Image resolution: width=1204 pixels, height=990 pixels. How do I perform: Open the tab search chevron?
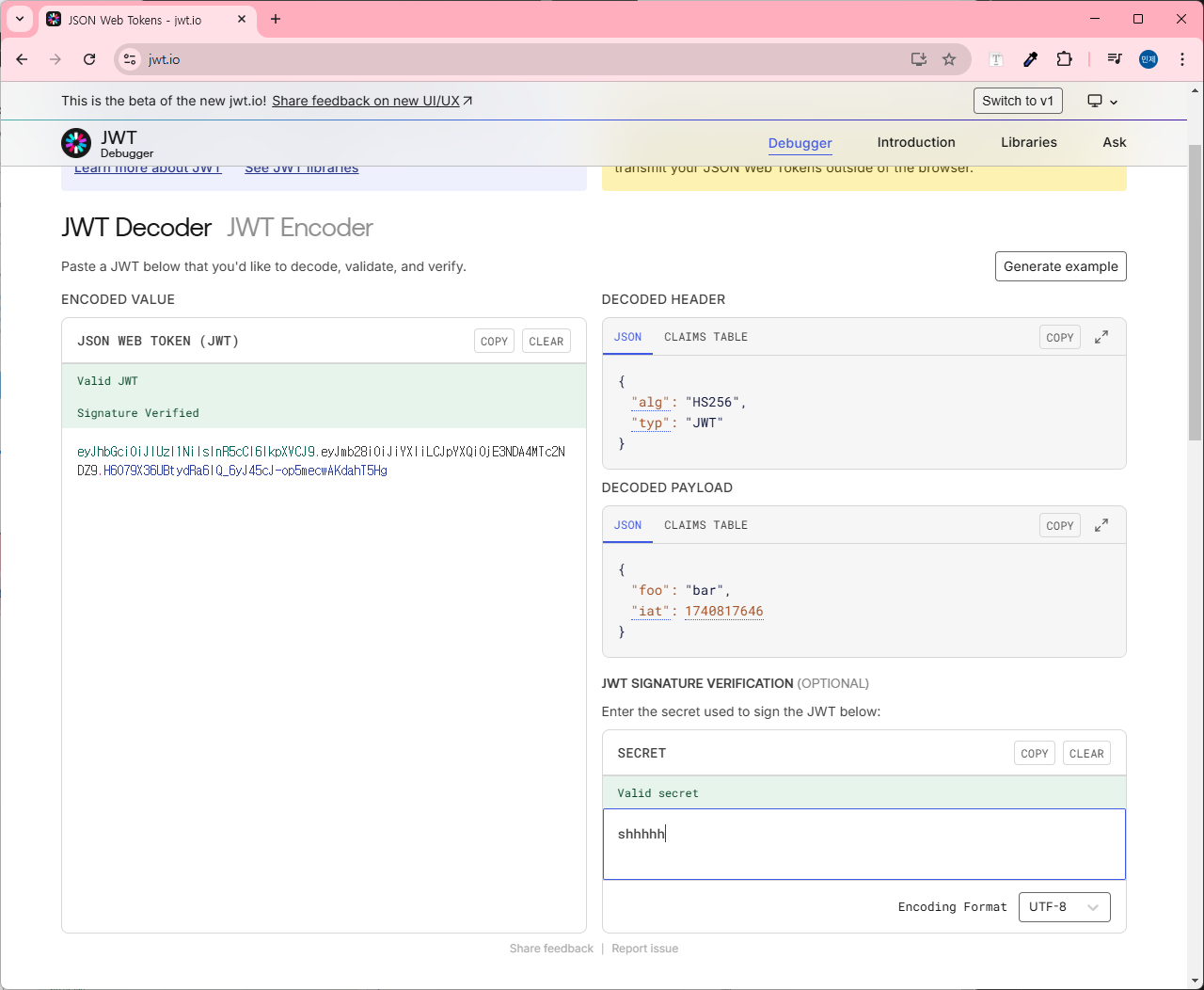pos(19,19)
